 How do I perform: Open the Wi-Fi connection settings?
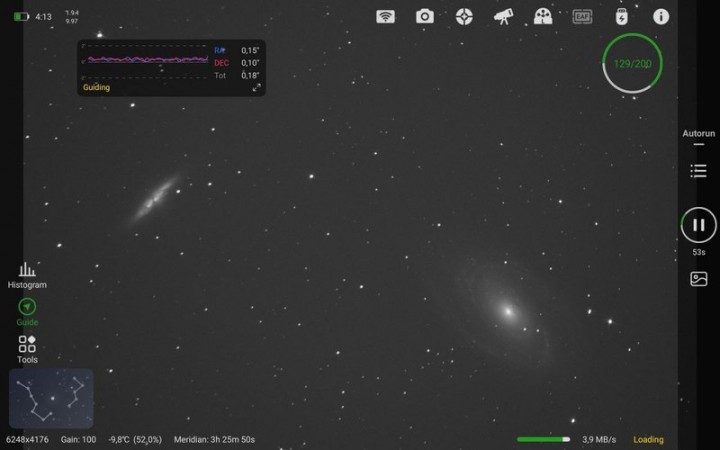(x=385, y=16)
